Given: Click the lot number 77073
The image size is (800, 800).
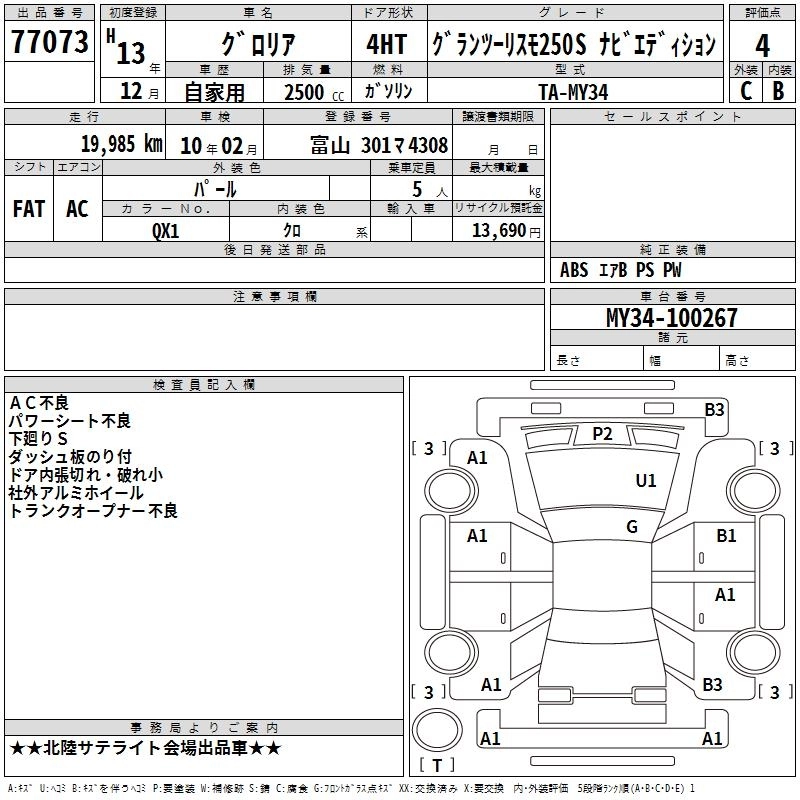Looking at the screenshot, I should (x=49, y=42).
